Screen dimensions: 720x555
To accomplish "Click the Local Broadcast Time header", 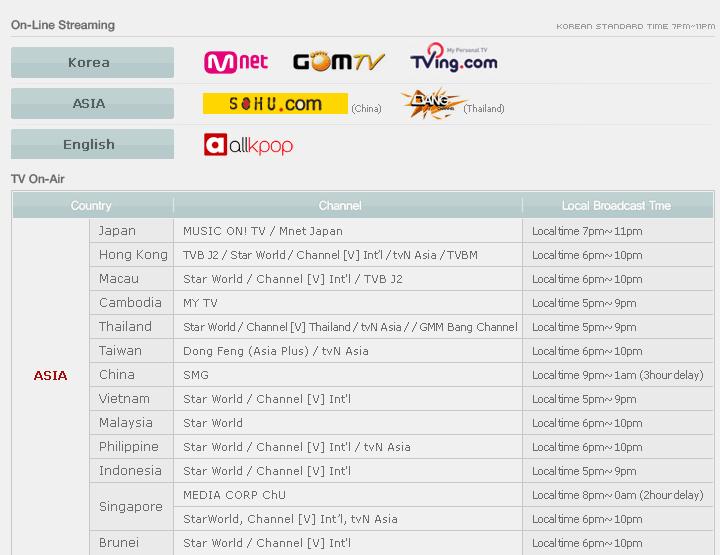I will 616,206.
